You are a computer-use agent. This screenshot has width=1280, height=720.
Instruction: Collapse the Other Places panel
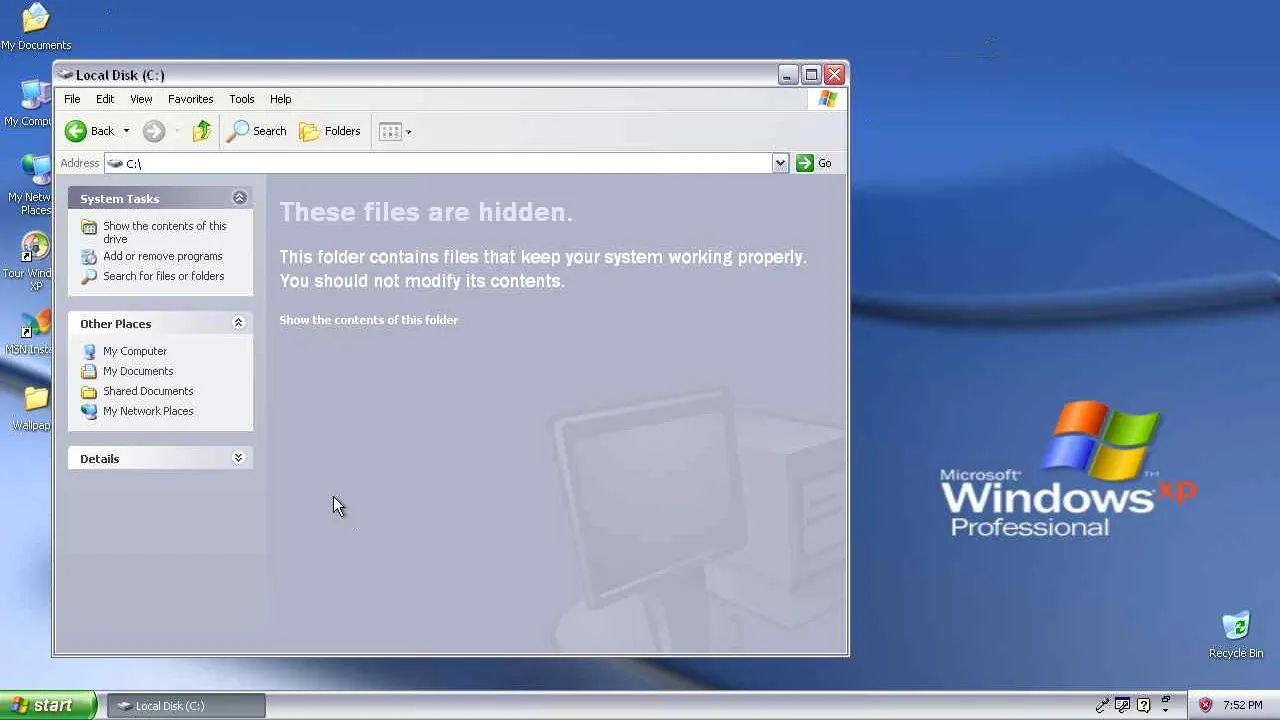click(238, 323)
